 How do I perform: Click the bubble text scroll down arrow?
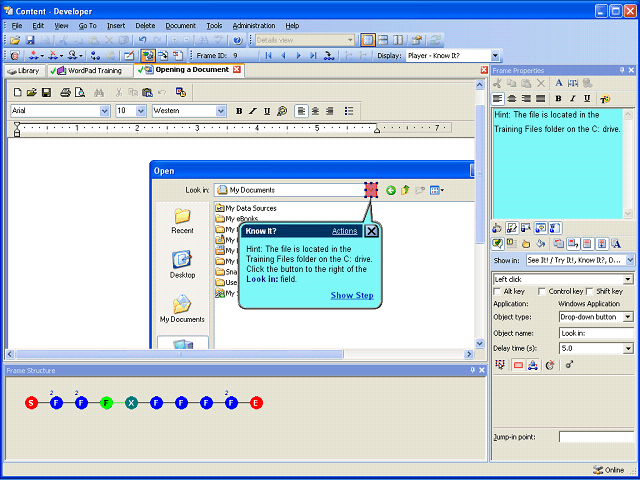tap(628, 213)
